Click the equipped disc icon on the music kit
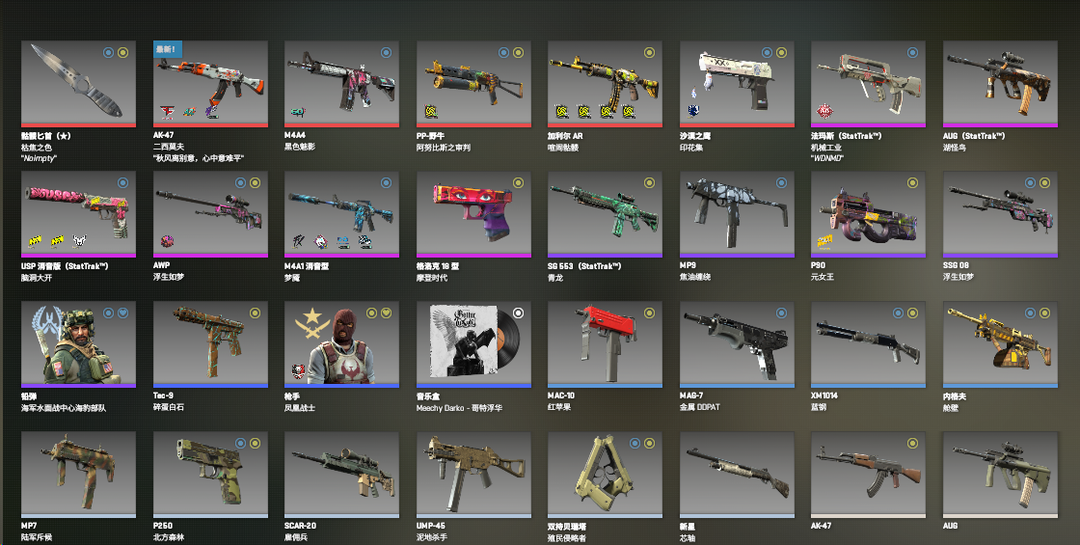Screen dimensions: 1080x545 (518, 313)
